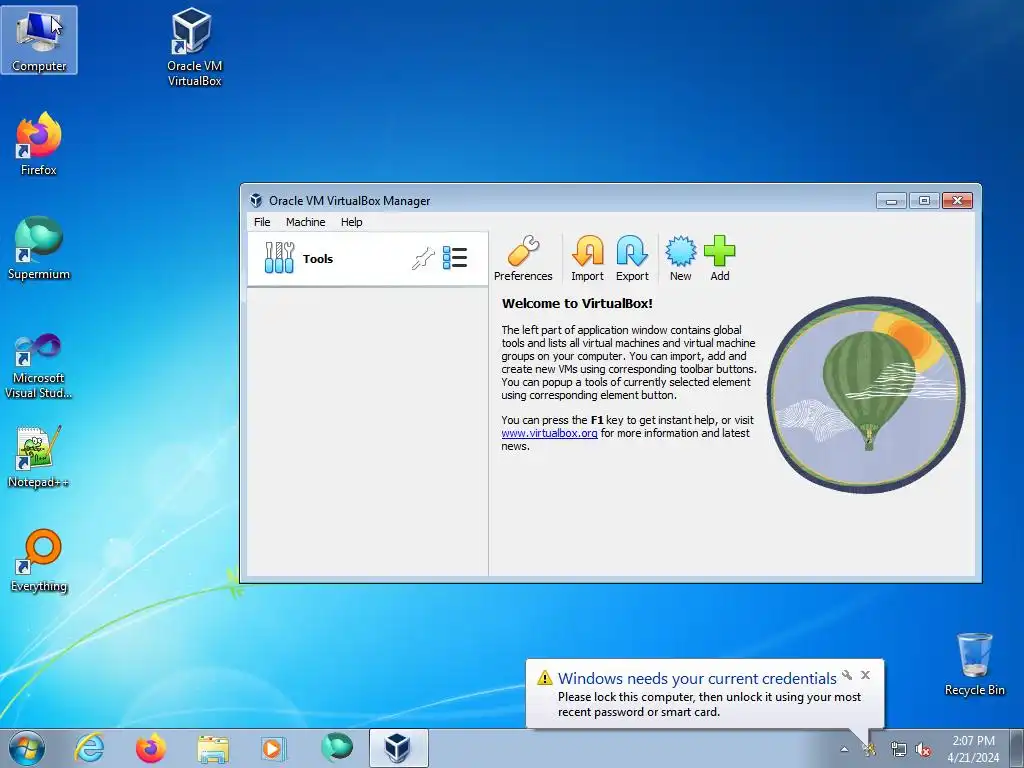The height and width of the screenshot is (768, 1024).
Task: Open the taskbar clock showing 2:07 PM
Action: tap(973, 749)
